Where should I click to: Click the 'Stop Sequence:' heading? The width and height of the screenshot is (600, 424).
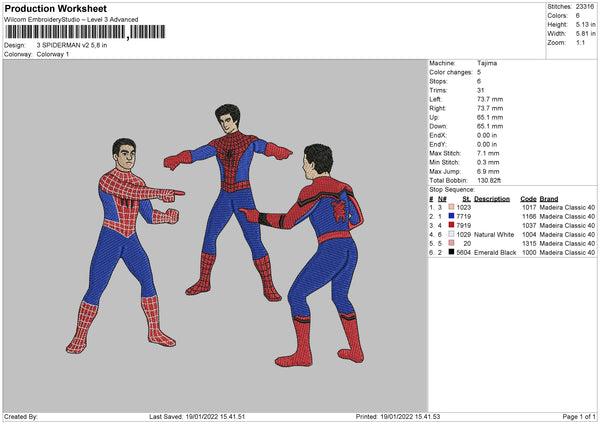tap(452, 190)
